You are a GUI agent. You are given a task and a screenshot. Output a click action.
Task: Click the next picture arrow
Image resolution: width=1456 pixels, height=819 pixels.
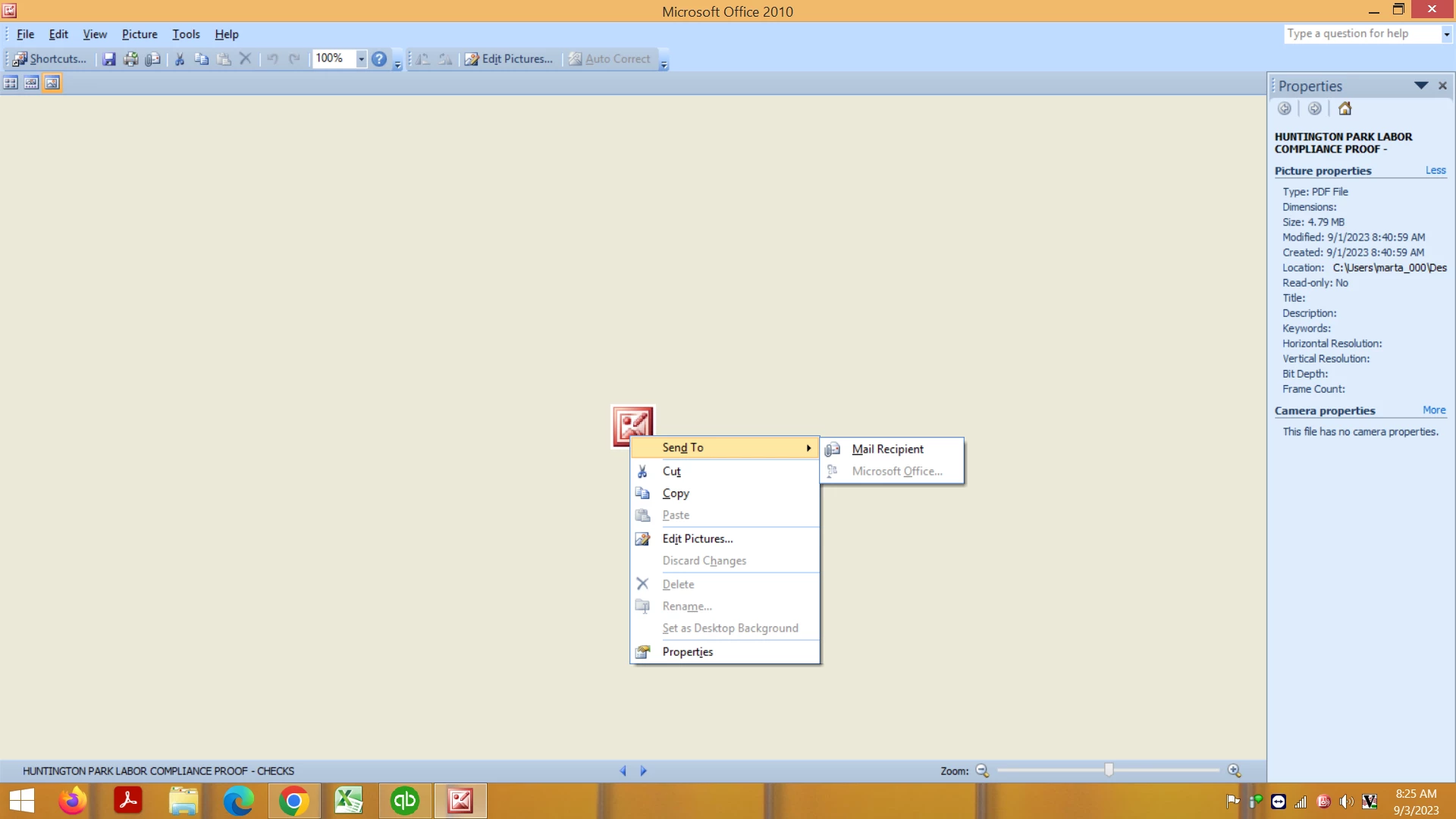[643, 770]
